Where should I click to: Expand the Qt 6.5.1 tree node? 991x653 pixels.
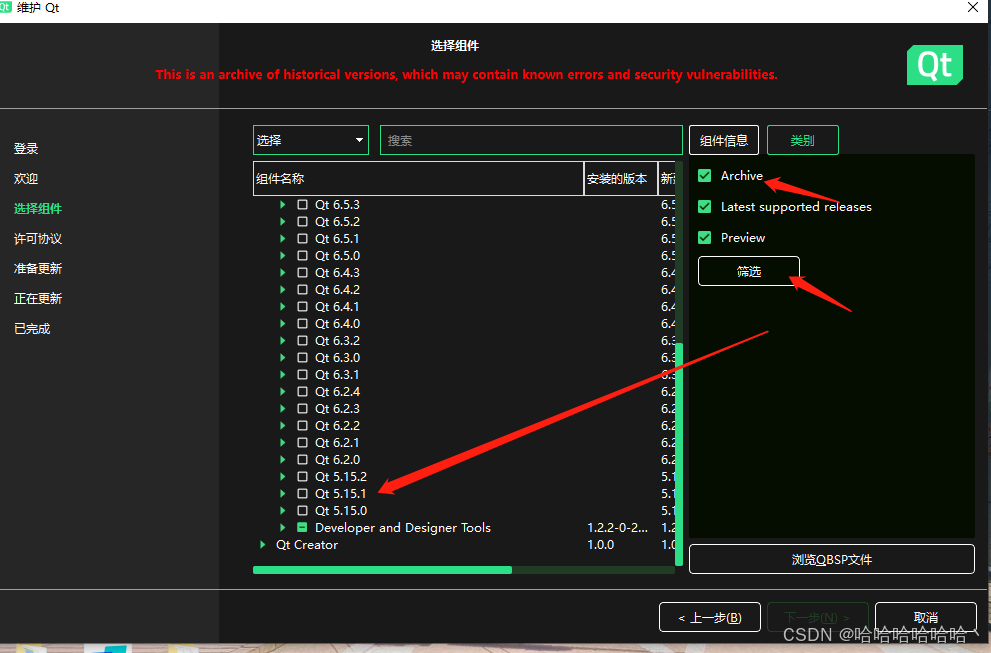coord(283,239)
